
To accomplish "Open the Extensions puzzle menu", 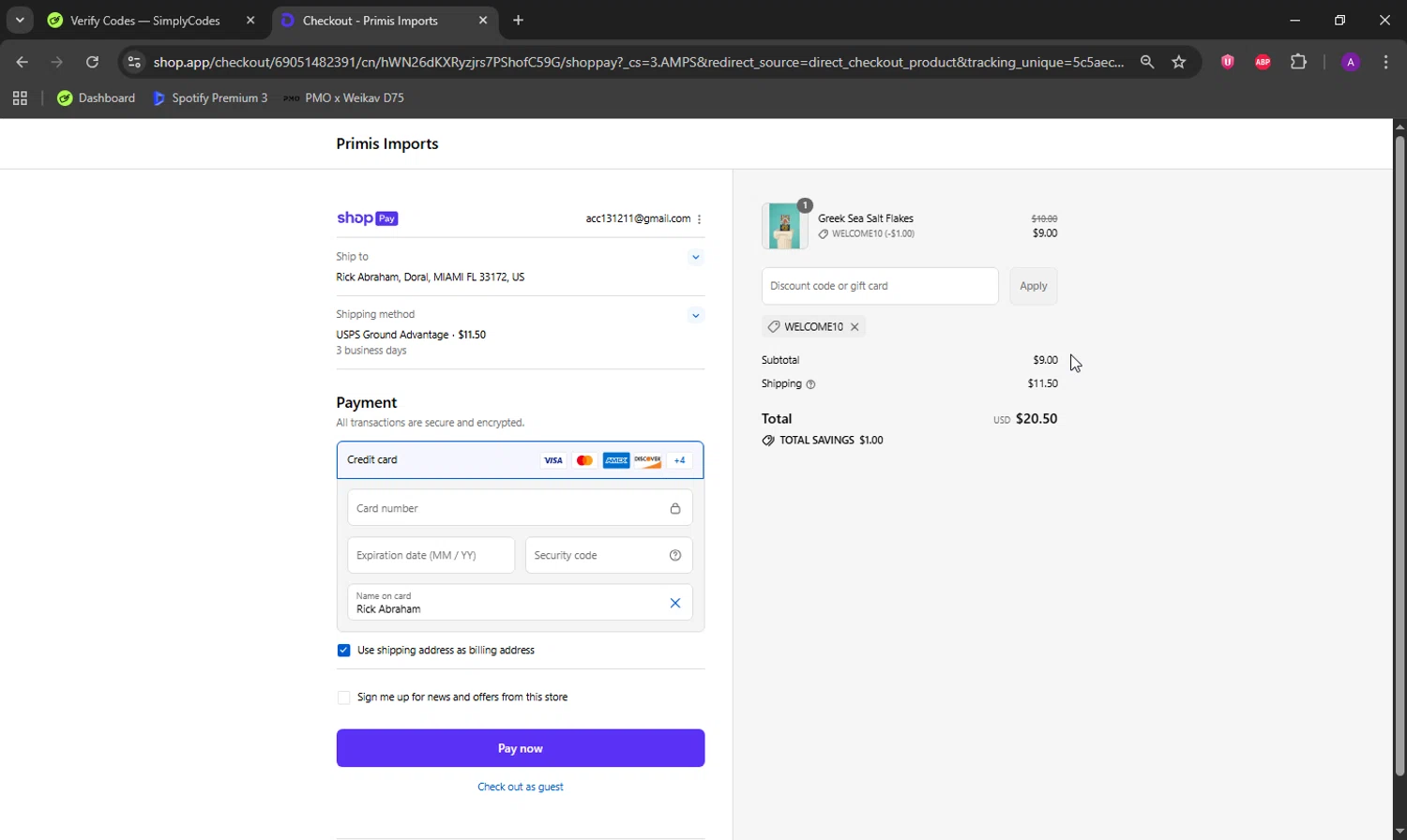I will tap(1298, 62).
